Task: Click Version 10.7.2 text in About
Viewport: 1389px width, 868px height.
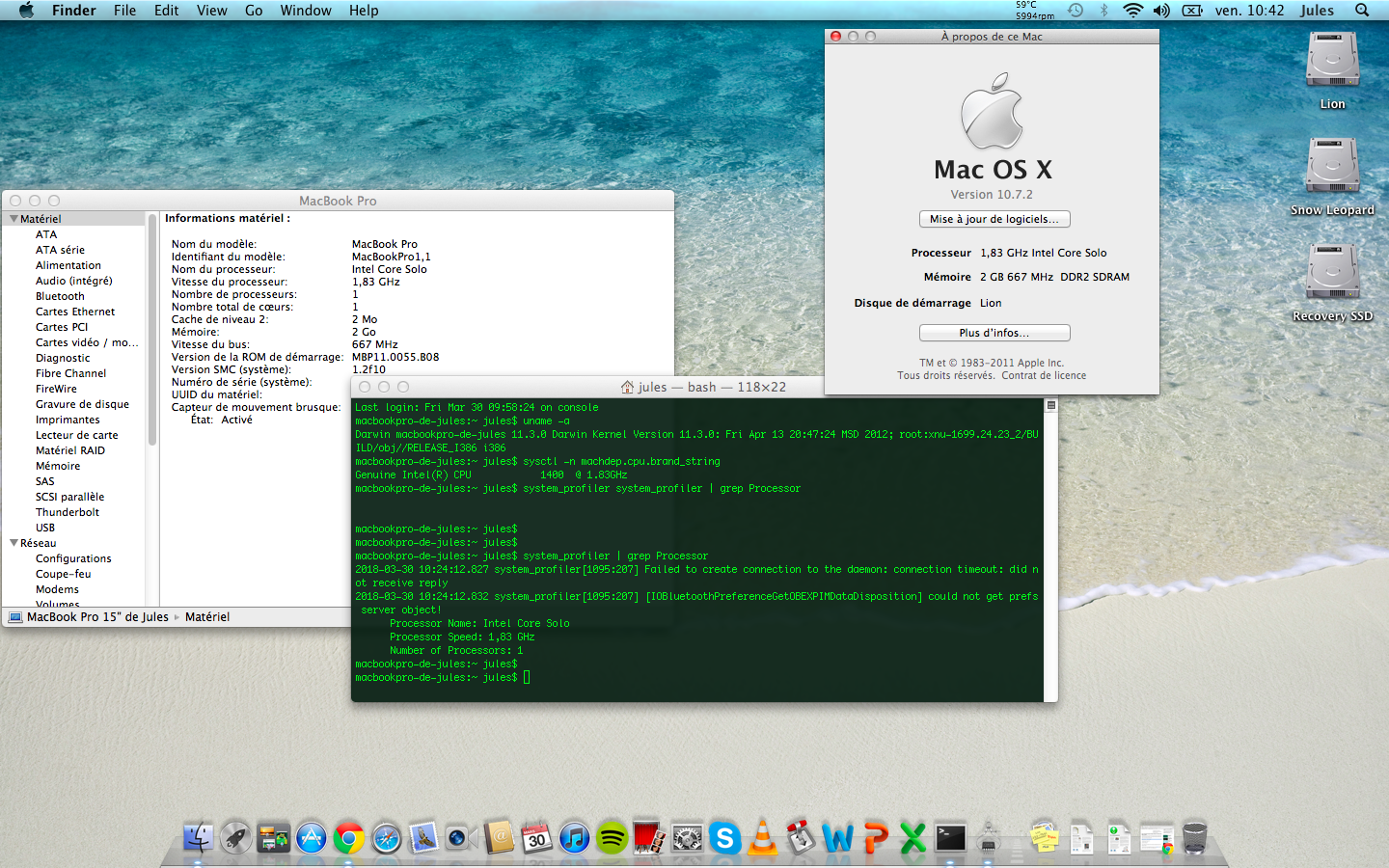Action: (x=992, y=195)
